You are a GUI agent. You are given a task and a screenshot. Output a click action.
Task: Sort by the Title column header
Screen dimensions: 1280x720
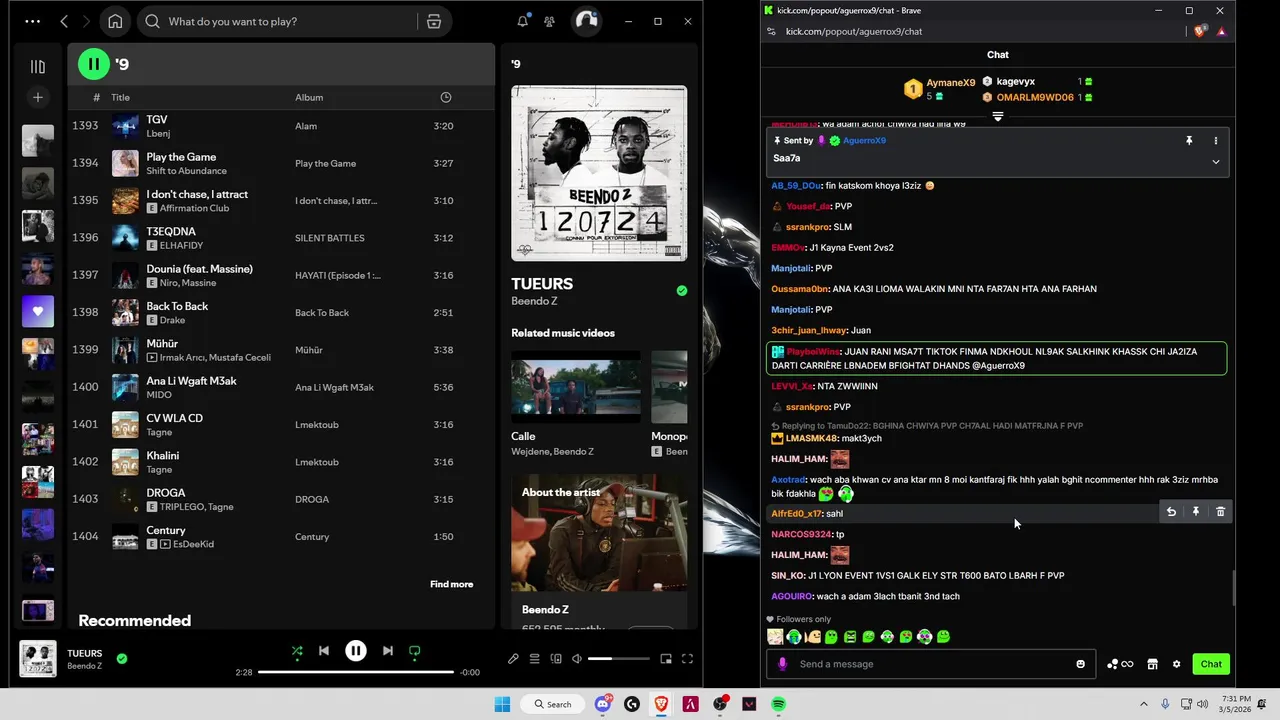120,97
